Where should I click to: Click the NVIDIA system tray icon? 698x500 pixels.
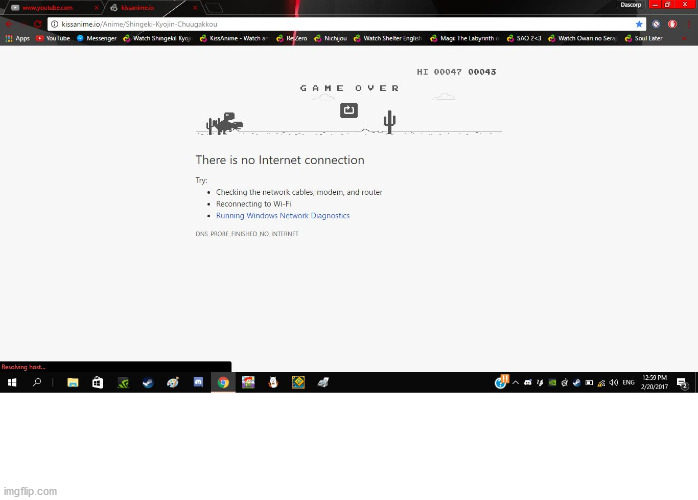click(552, 382)
